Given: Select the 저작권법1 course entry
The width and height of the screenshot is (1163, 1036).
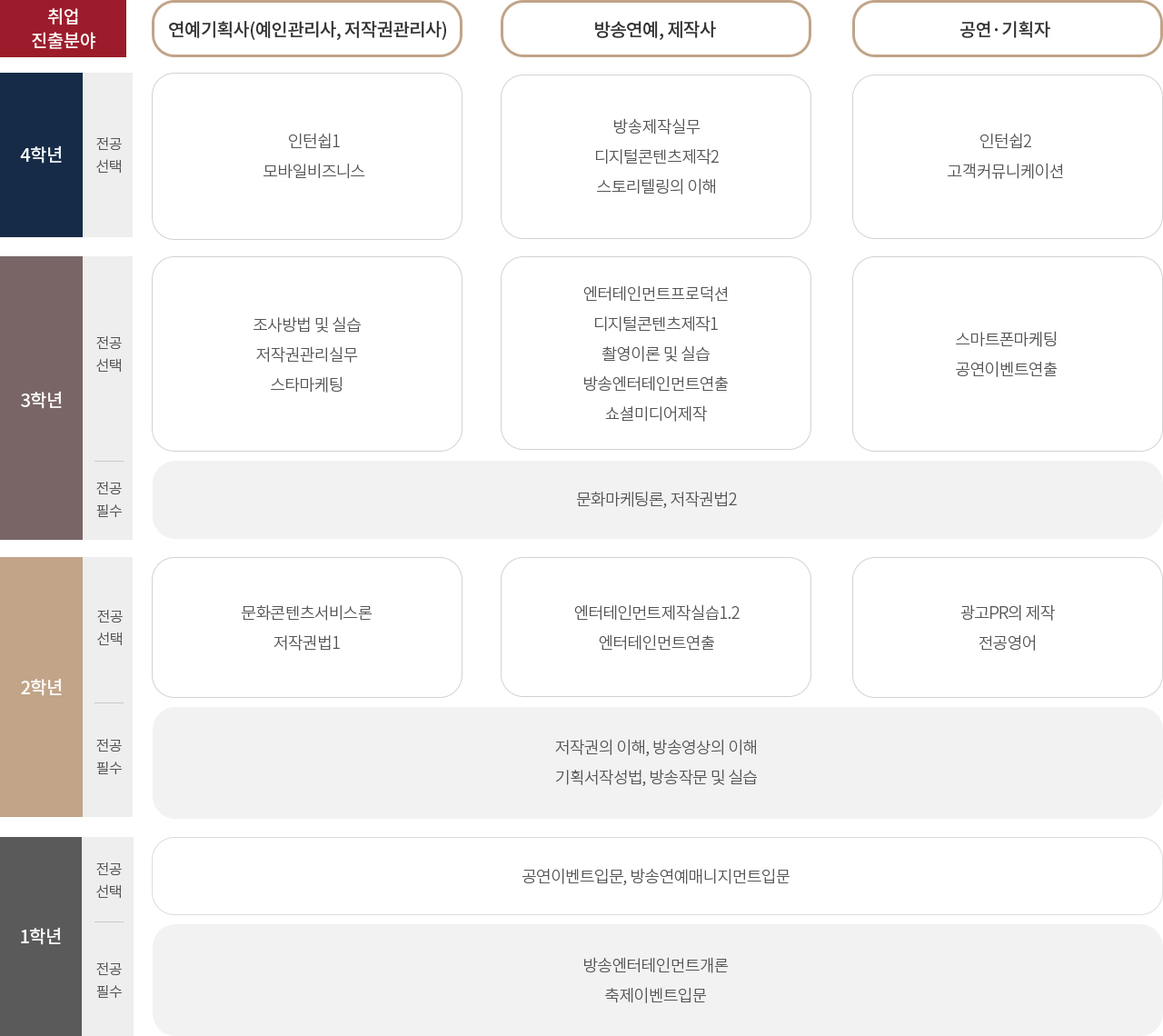Looking at the screenshot, I should (307, 643).
